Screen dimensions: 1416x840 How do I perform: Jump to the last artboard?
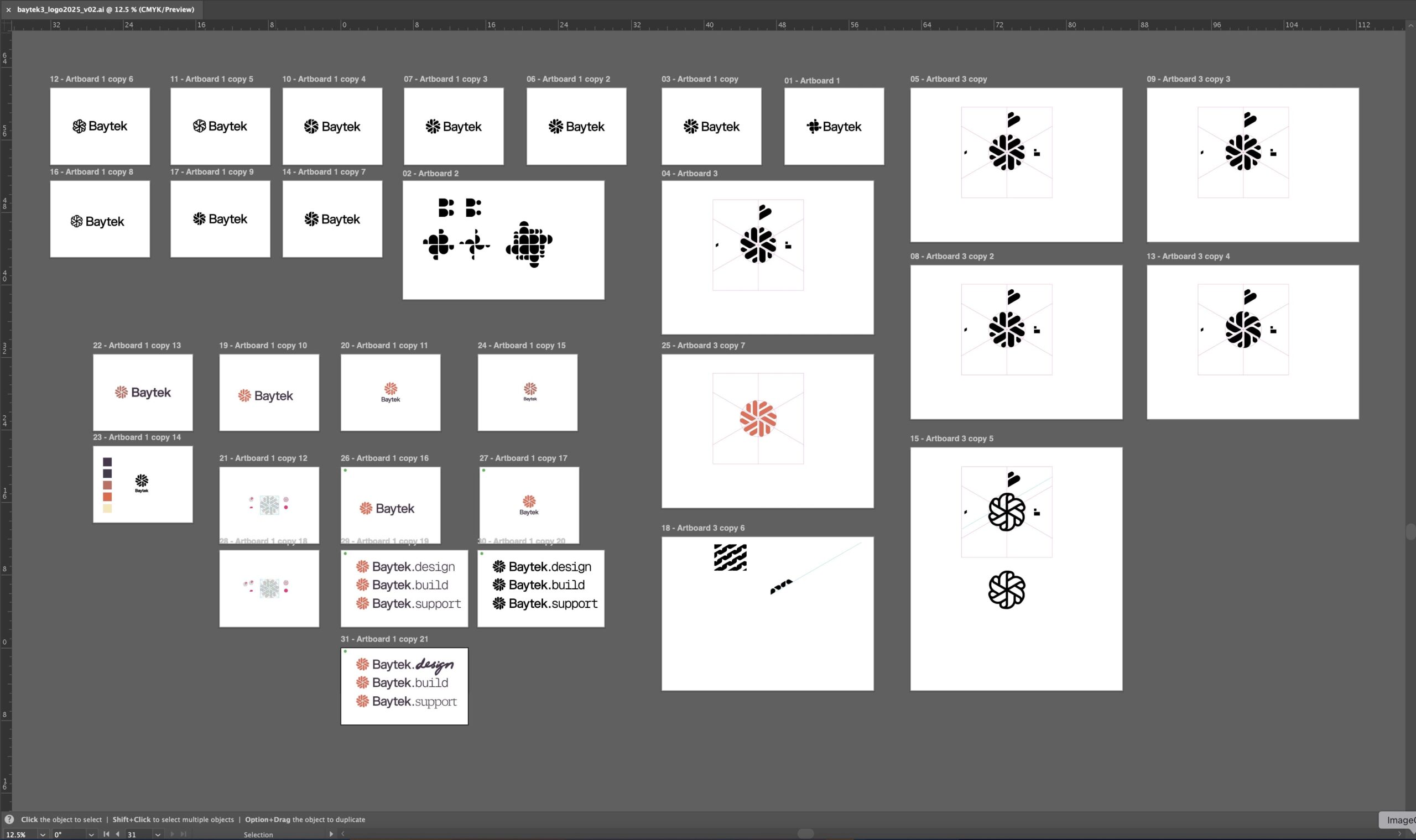point(183,834)
